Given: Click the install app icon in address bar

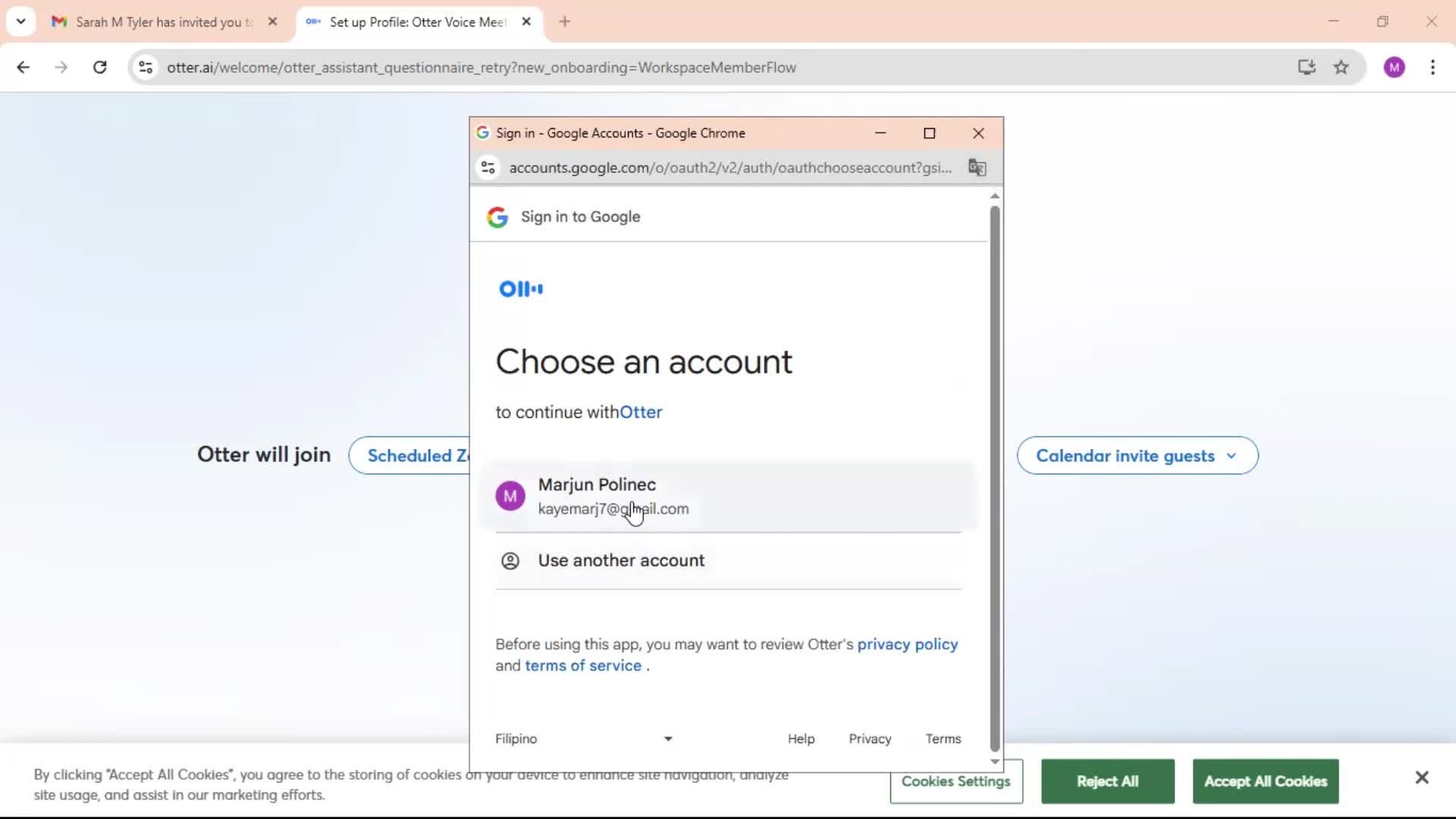Looking at the screenshot, I should [1306, 67].
